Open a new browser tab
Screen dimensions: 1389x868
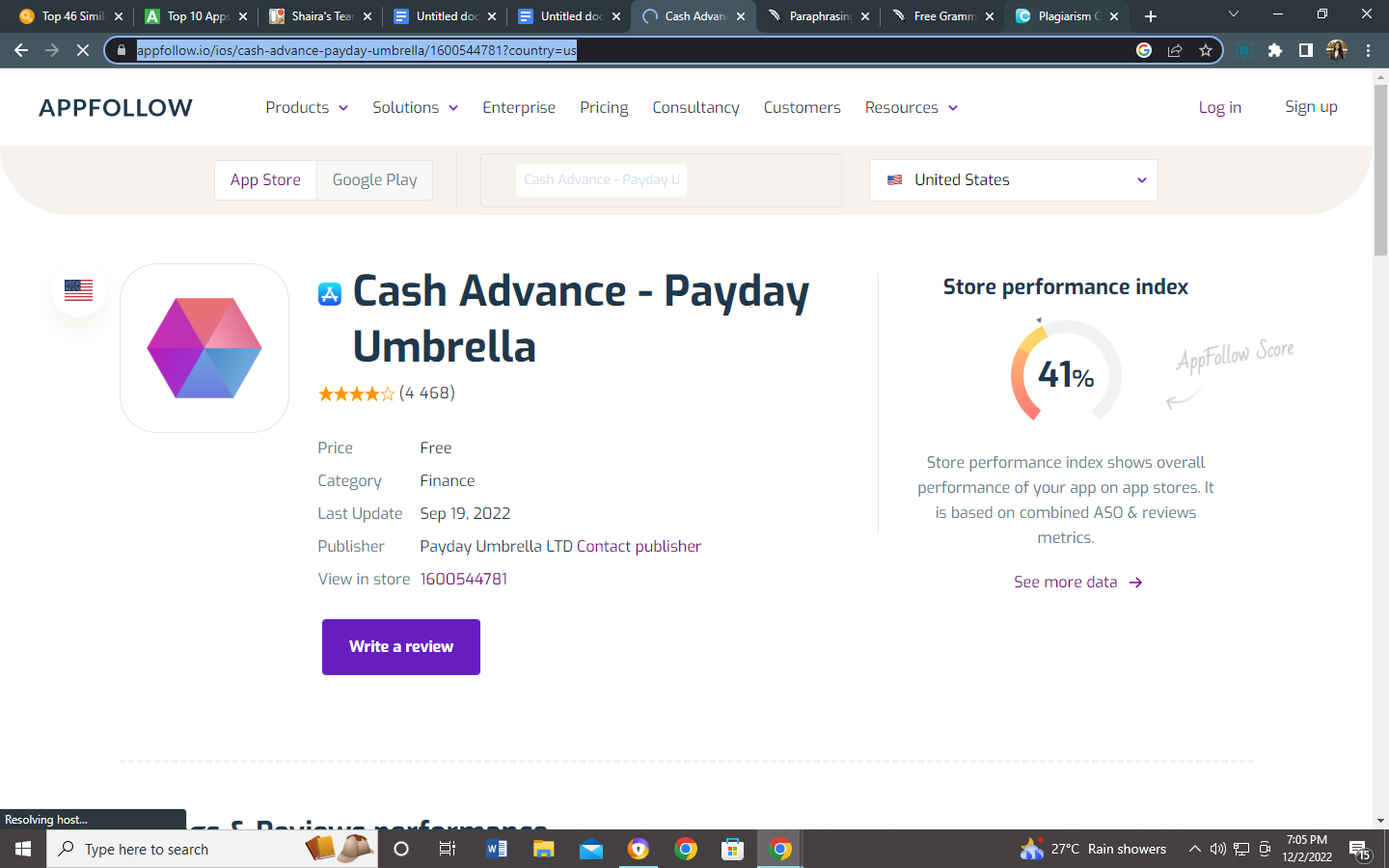click(1151, 16)
